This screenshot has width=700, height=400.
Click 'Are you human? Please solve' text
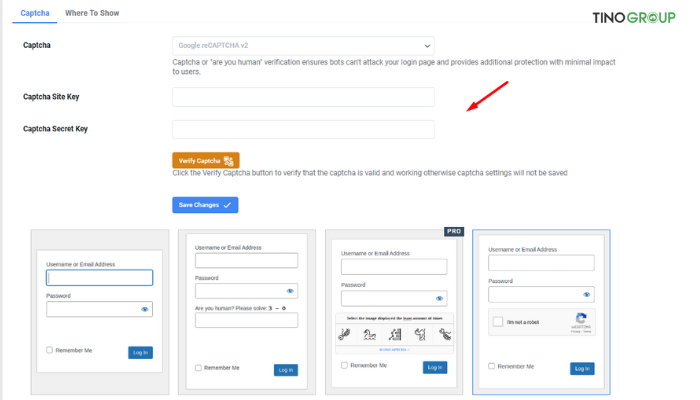[x=231, y=308]
